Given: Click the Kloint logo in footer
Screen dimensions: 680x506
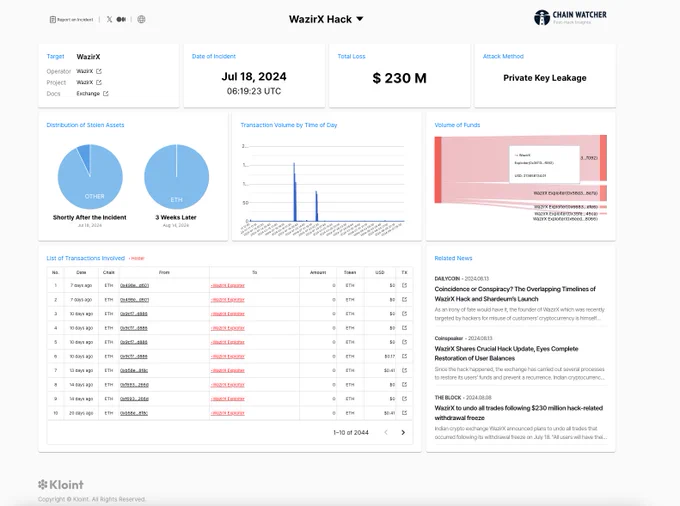Looking at the screenshot, I should pos(61,484).
